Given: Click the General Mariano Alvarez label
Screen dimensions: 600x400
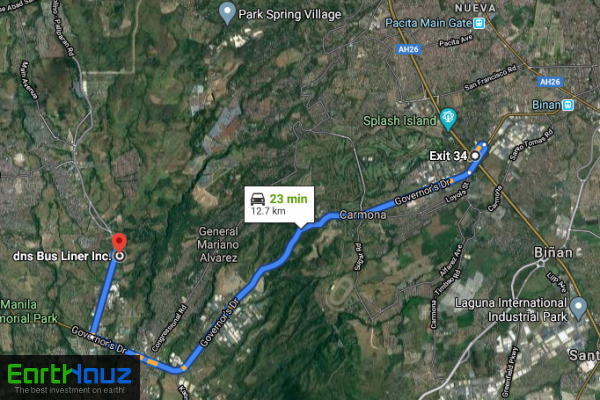Looking at the screenshot, I should pos(218,245).
